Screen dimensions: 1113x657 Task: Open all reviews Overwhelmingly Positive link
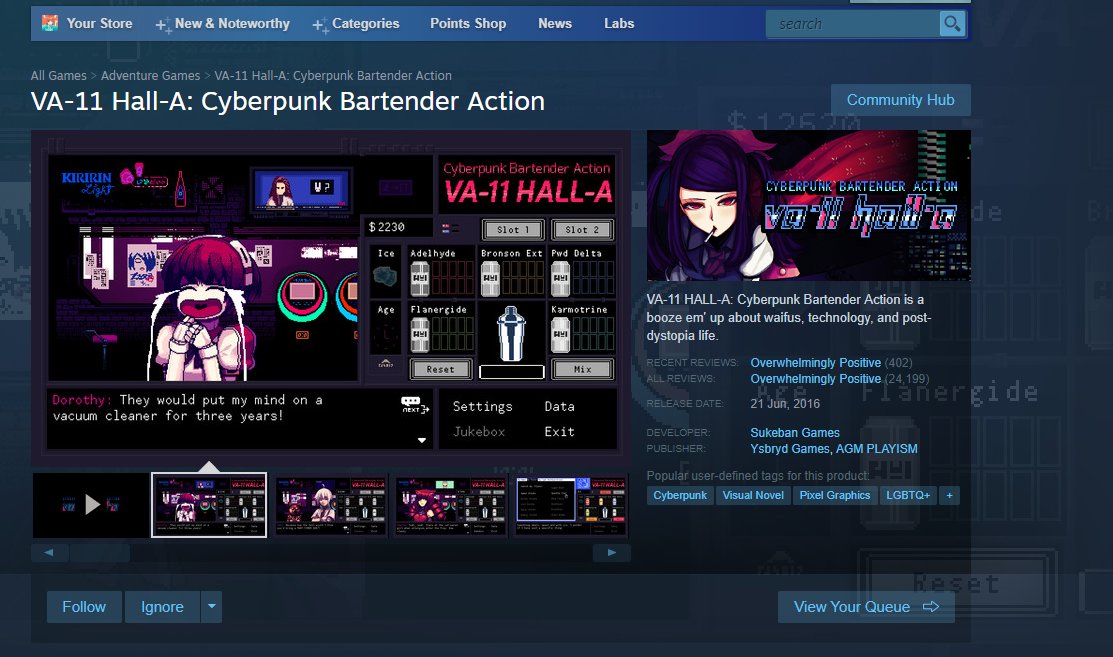(x=816, y=379)
